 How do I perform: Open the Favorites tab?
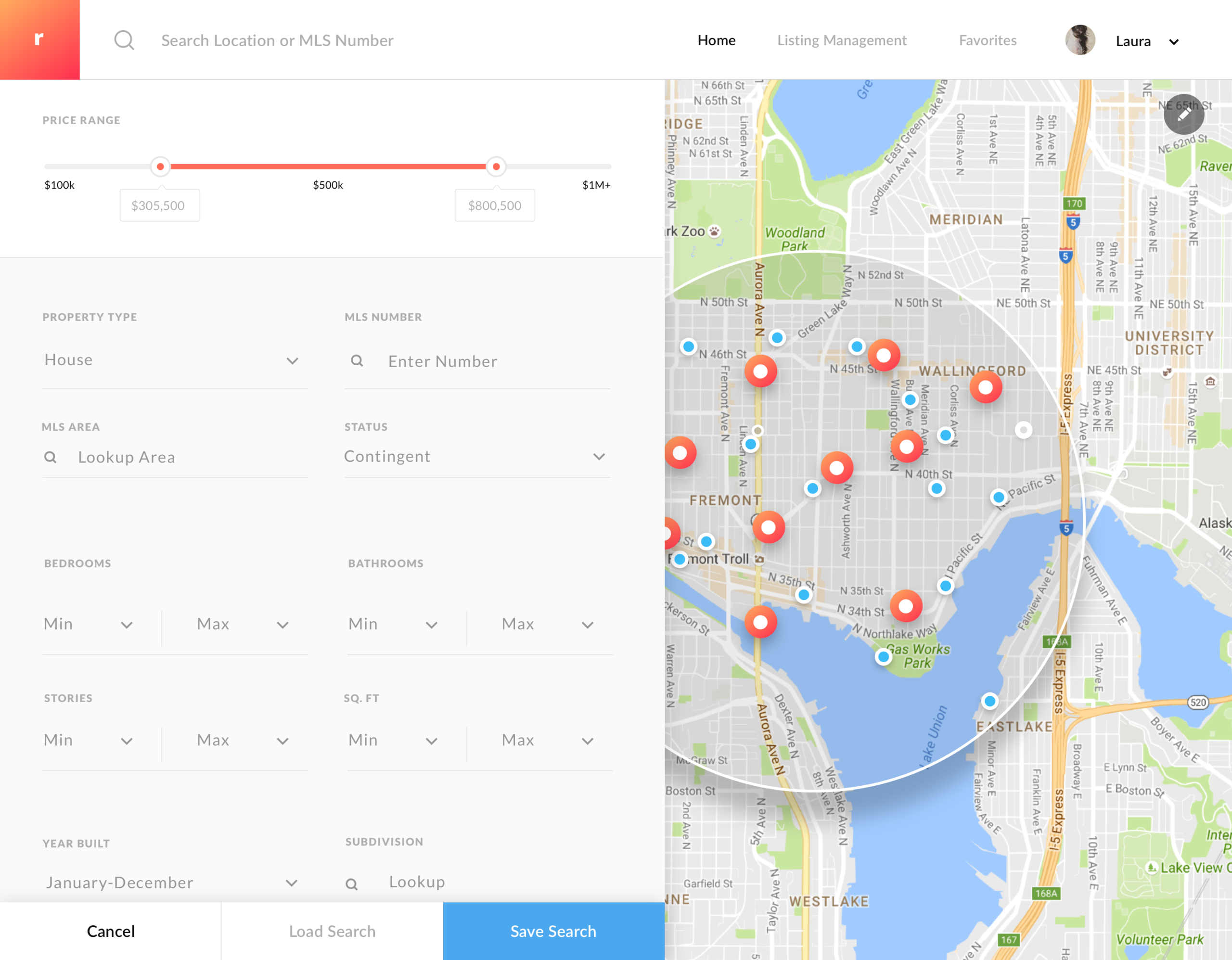[988, 40]
